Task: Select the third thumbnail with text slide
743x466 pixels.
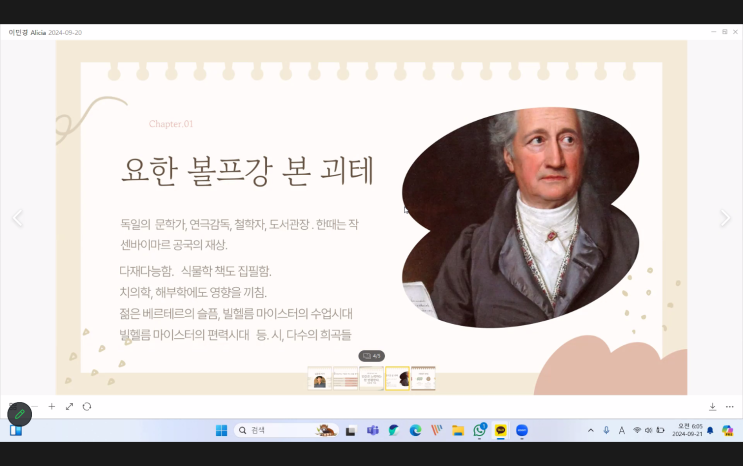Action: [372, 378]
